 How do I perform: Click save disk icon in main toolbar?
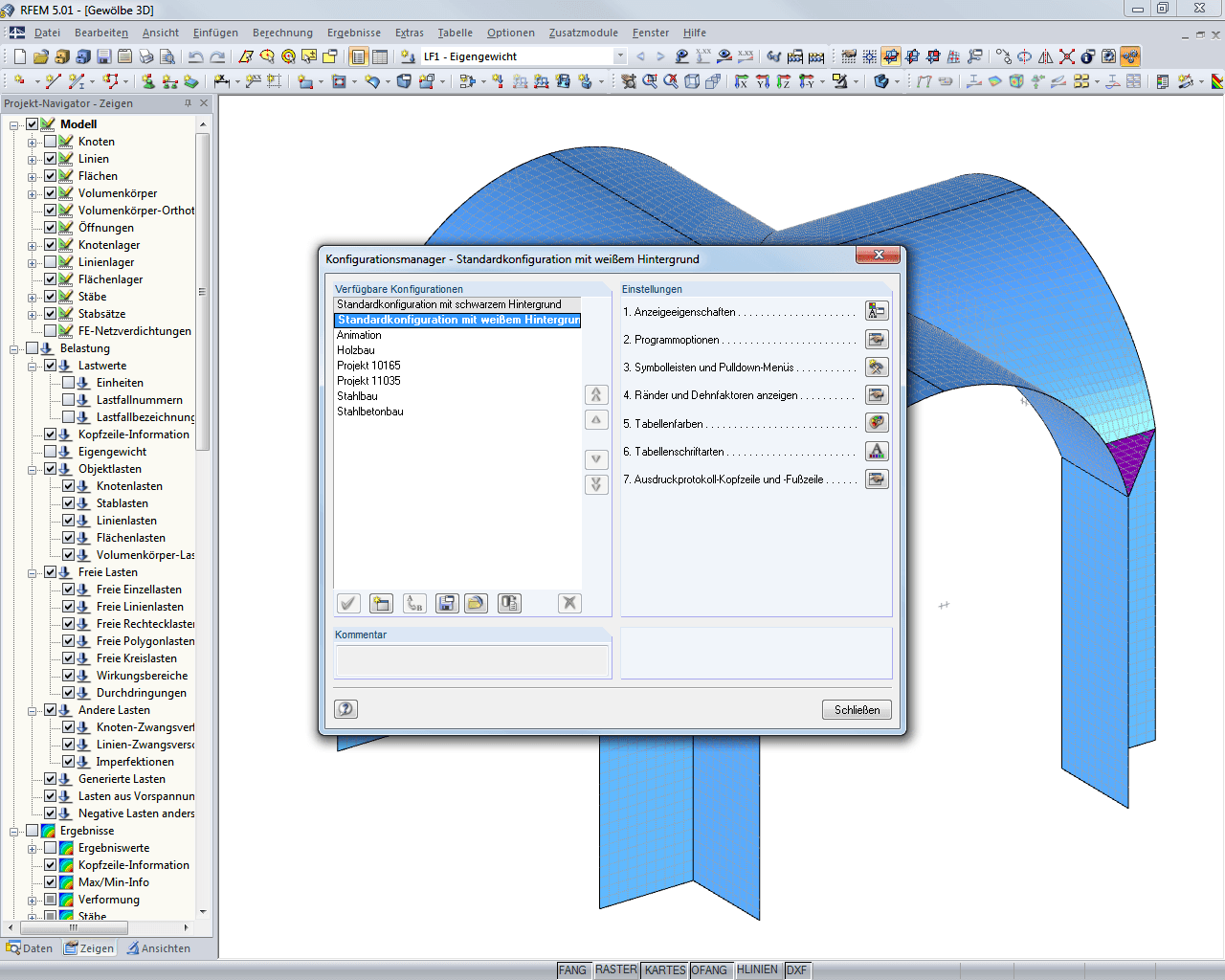click(104, 56)
